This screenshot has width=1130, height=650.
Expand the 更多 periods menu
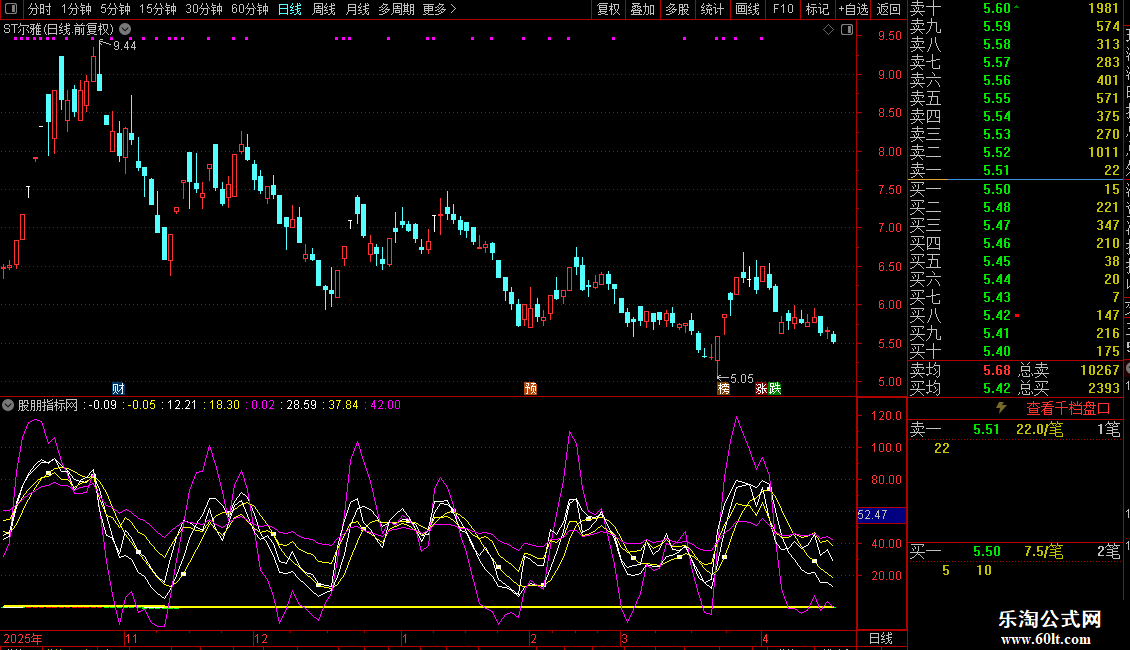coord(439,9)
